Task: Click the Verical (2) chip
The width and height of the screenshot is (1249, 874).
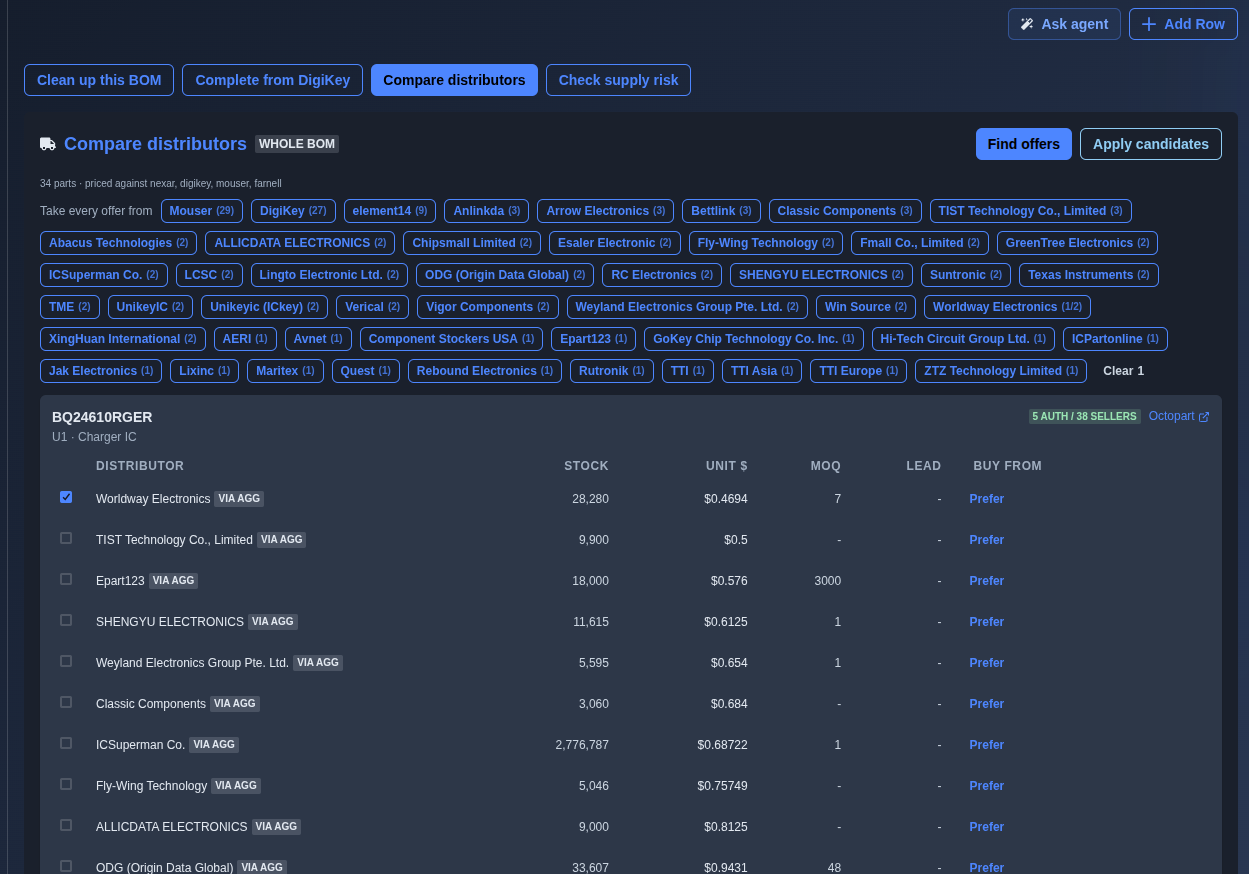Action: (372, 307)
